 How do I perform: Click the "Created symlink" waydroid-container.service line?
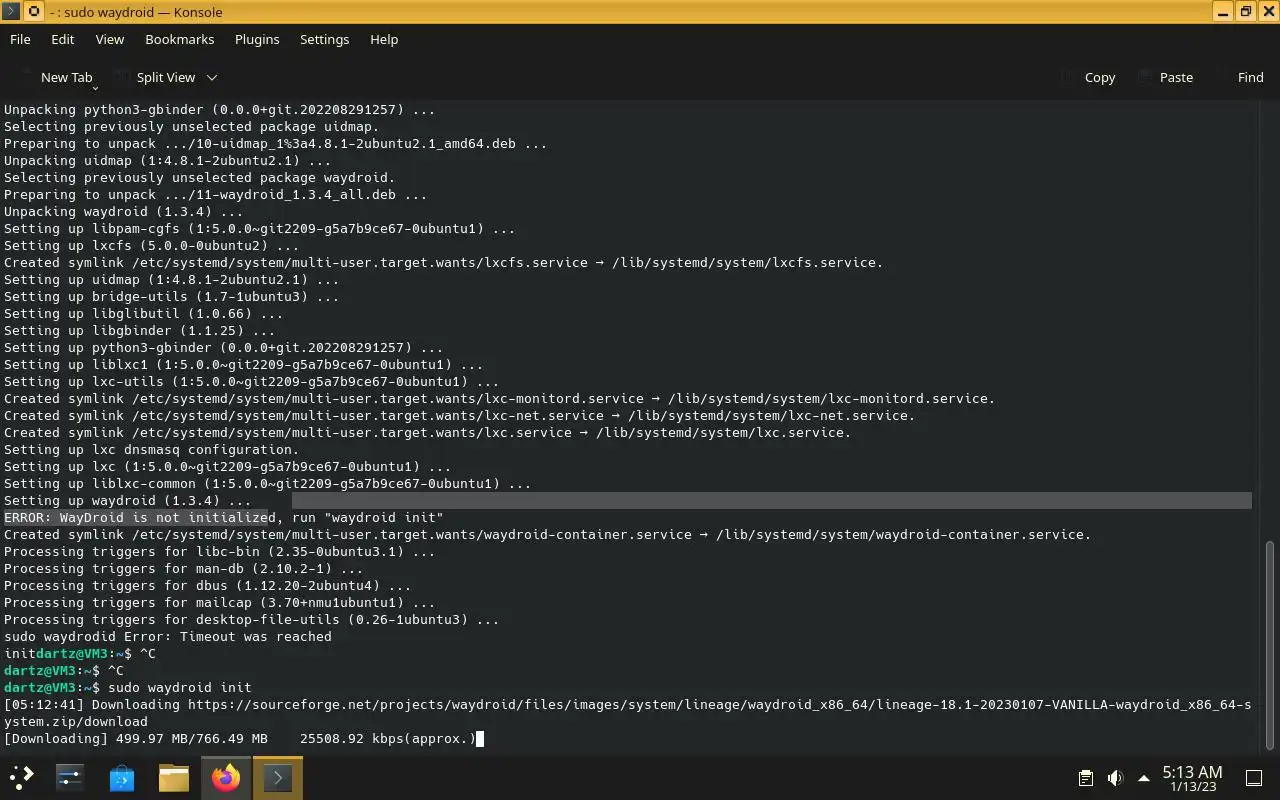coord(548,534)
